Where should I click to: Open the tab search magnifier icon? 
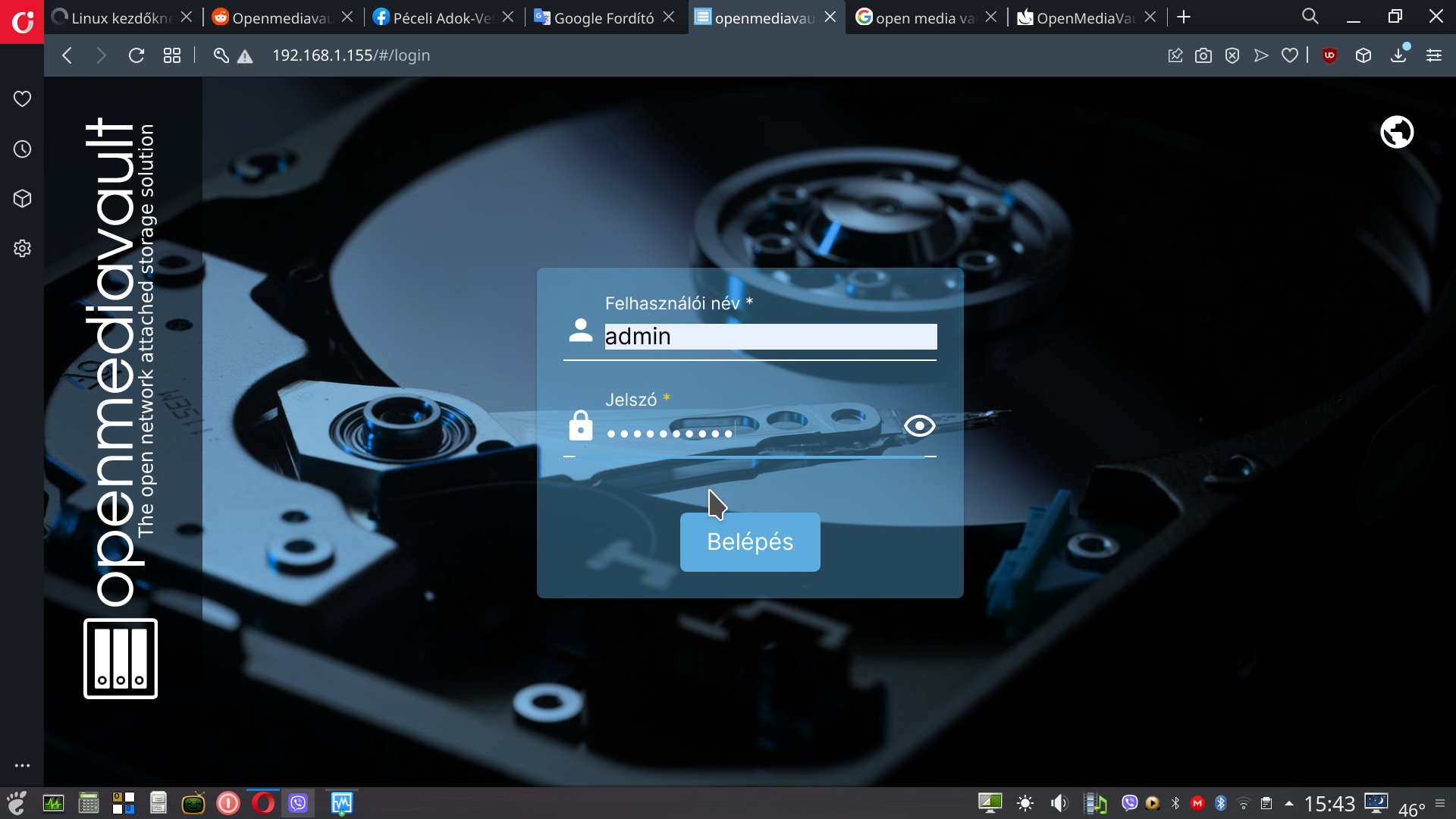point(1310,16)
